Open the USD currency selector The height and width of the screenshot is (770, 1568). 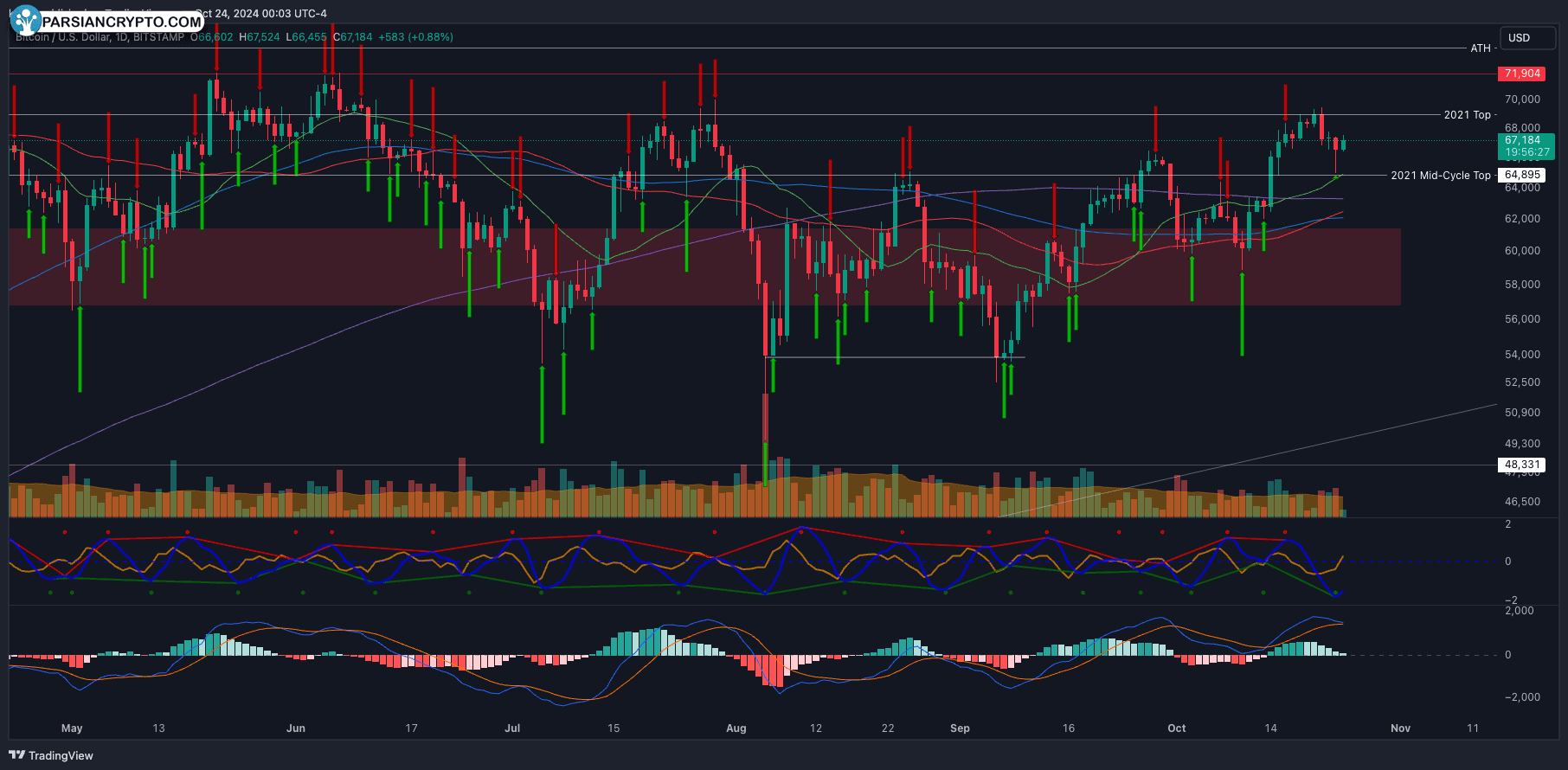click(1527, 38)
